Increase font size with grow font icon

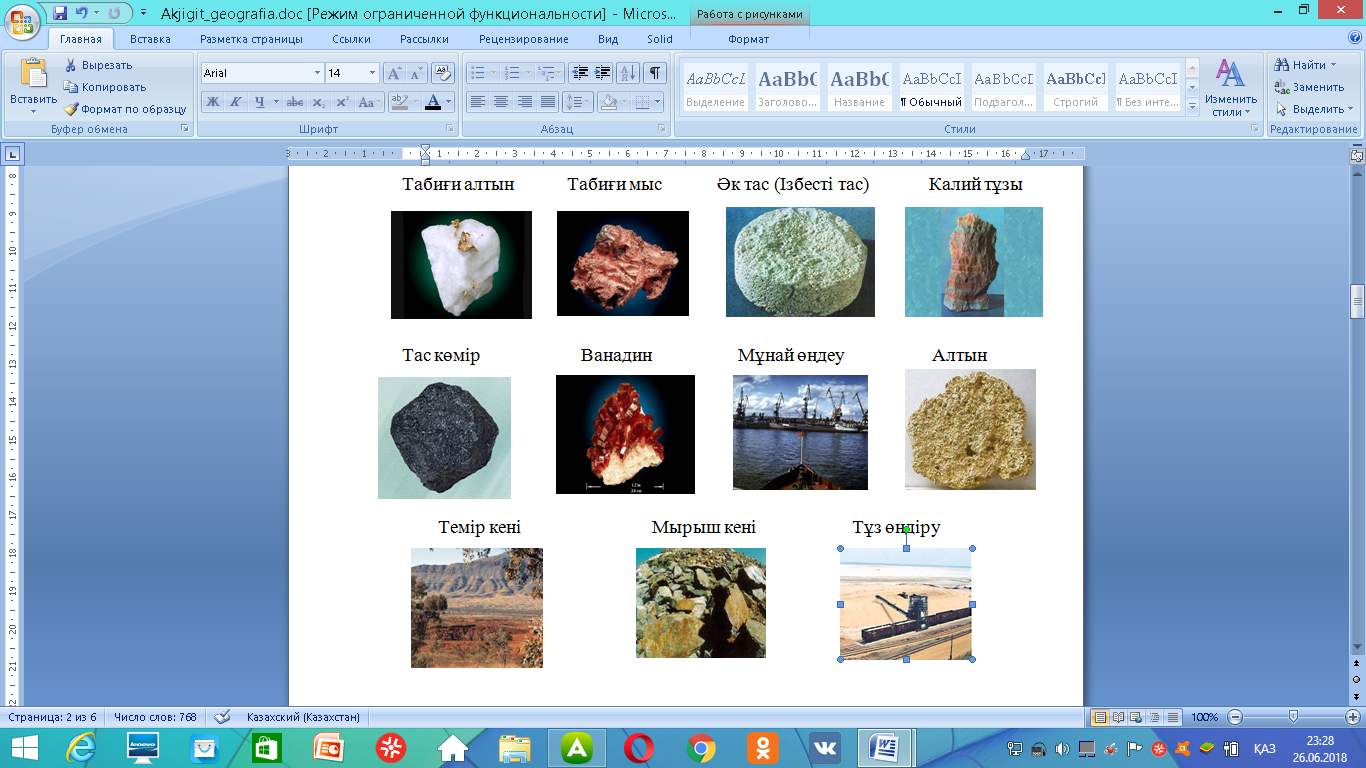point(394,73)
